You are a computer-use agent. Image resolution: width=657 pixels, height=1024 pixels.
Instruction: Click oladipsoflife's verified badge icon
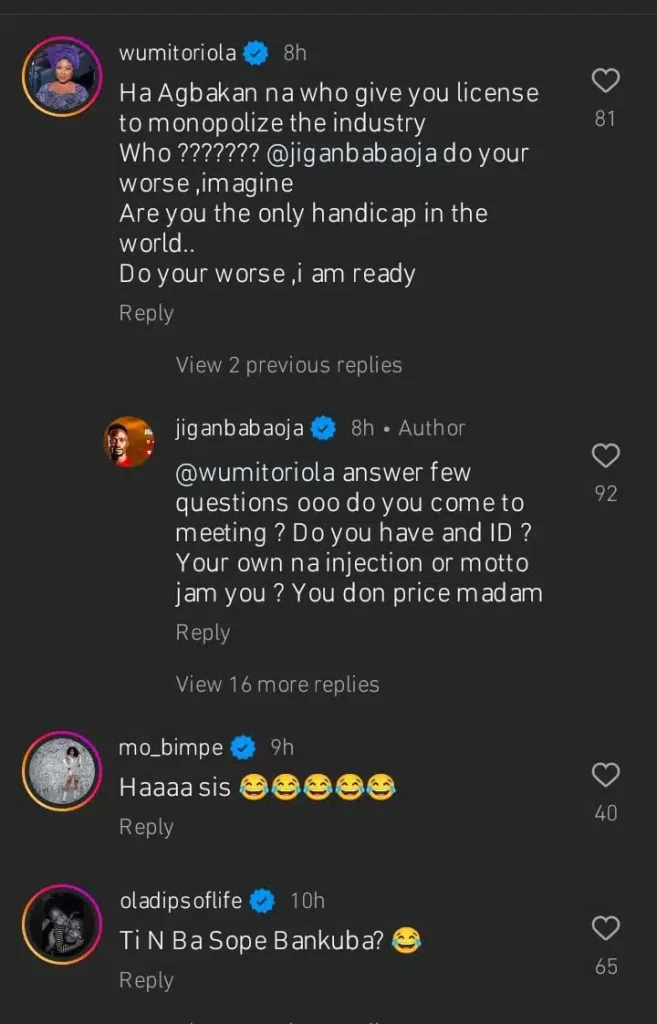[x=262, y=900]
